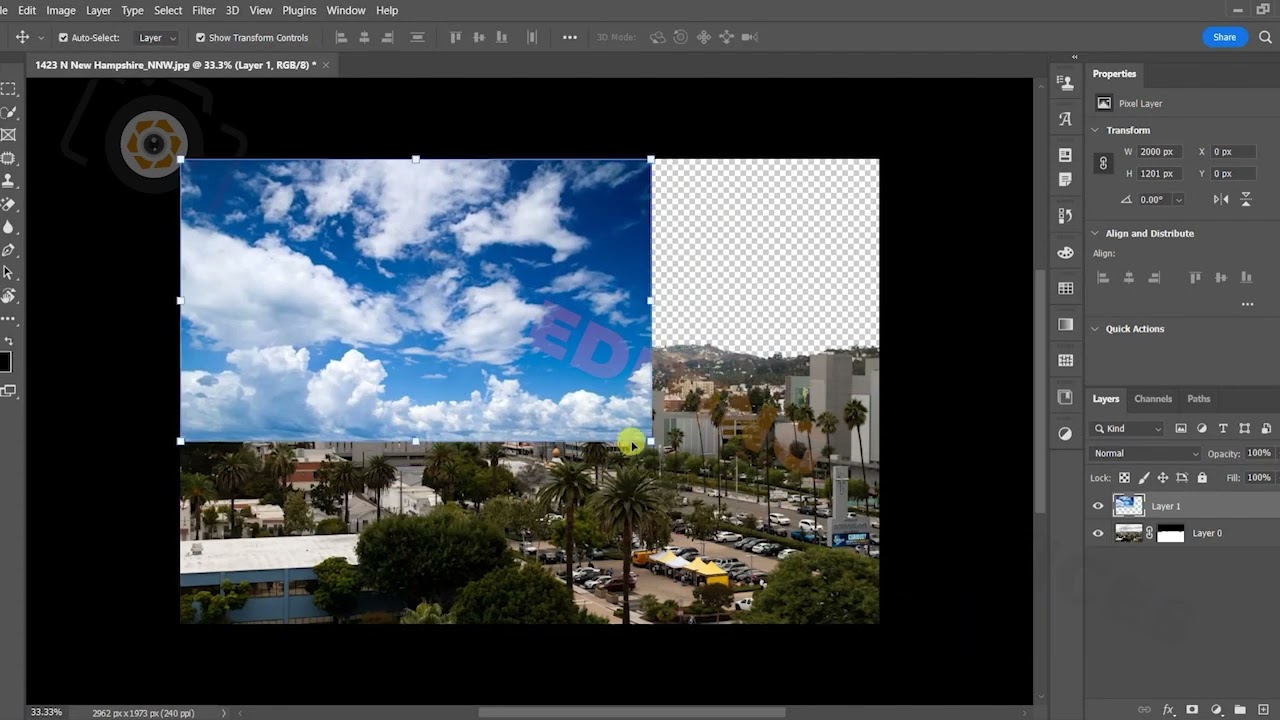Open the Window menu
Screen dimensions: 1280x720
346,10
